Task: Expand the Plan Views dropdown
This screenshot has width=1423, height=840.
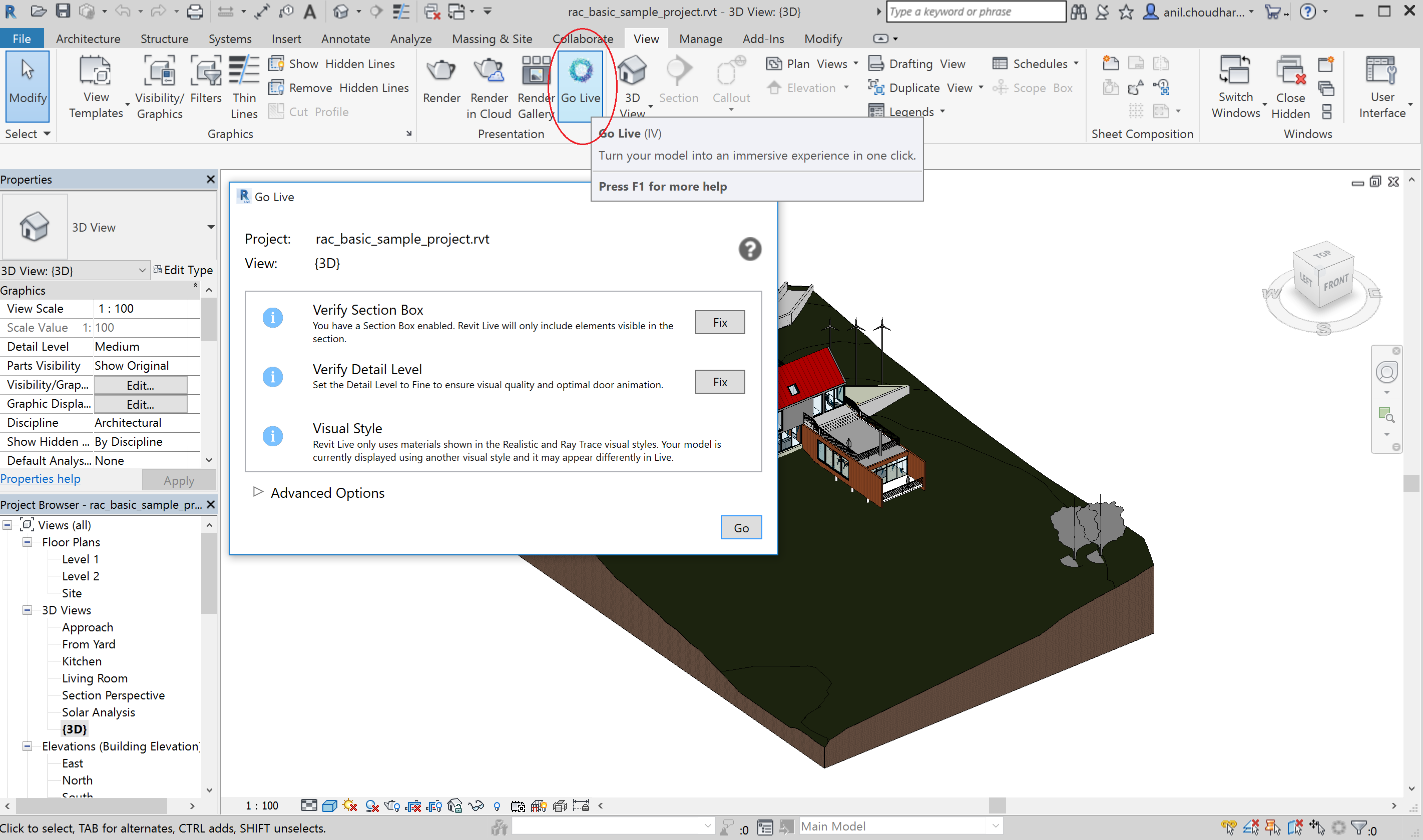Action: pos(855,64)
